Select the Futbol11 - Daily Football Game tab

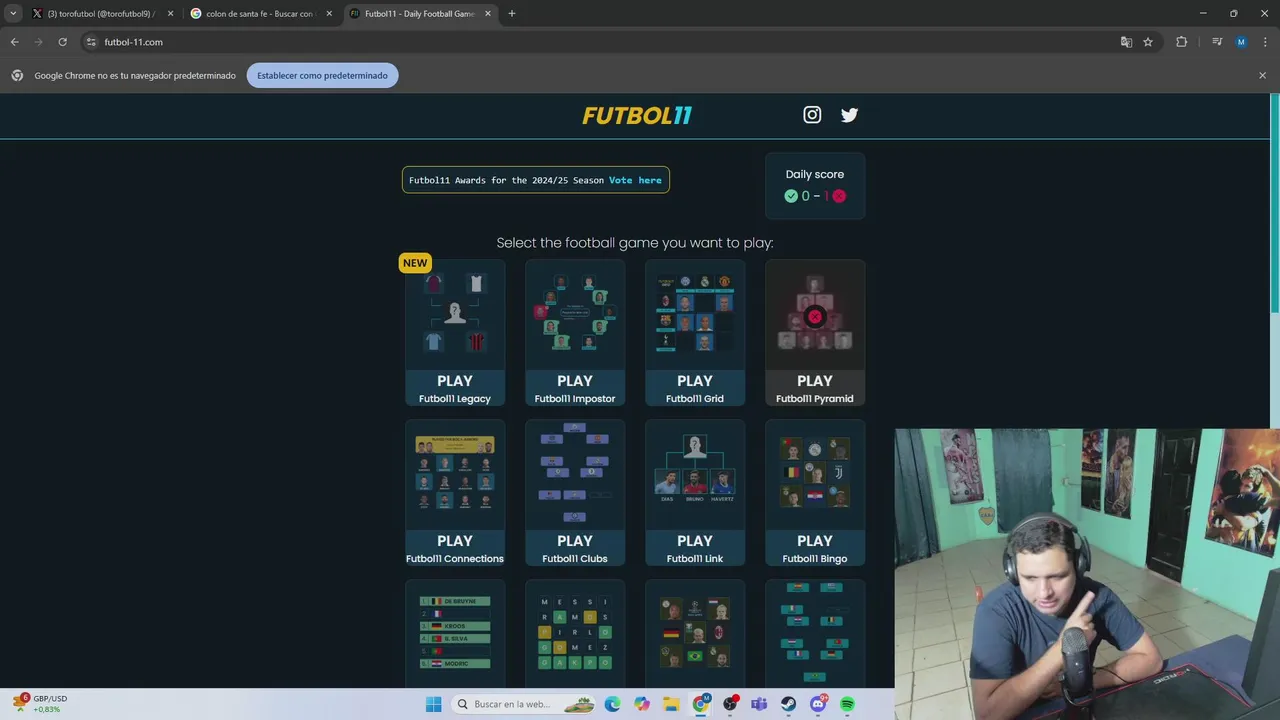pos(418,14)
